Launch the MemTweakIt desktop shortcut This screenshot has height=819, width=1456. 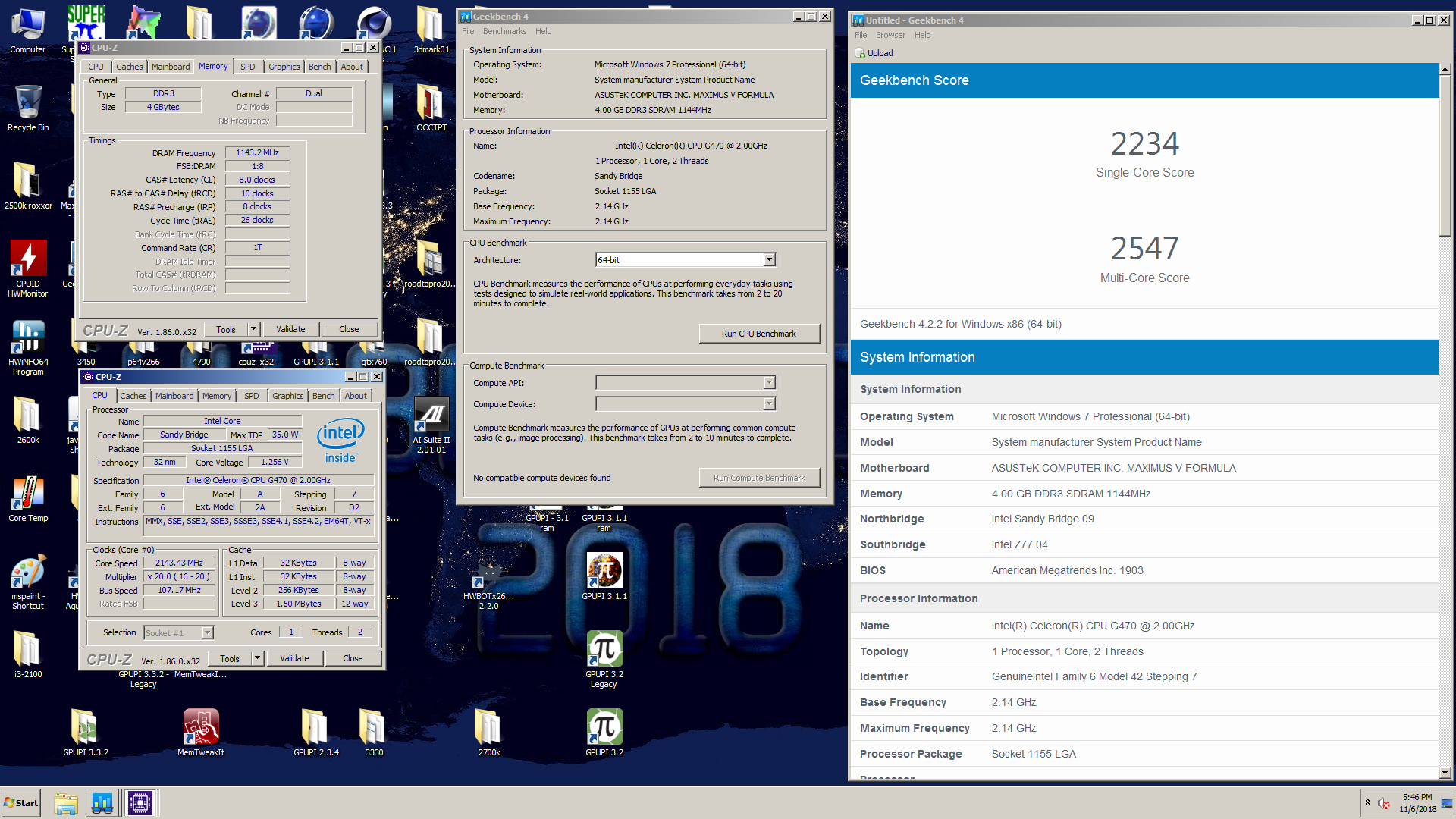[x=201, y=733]
